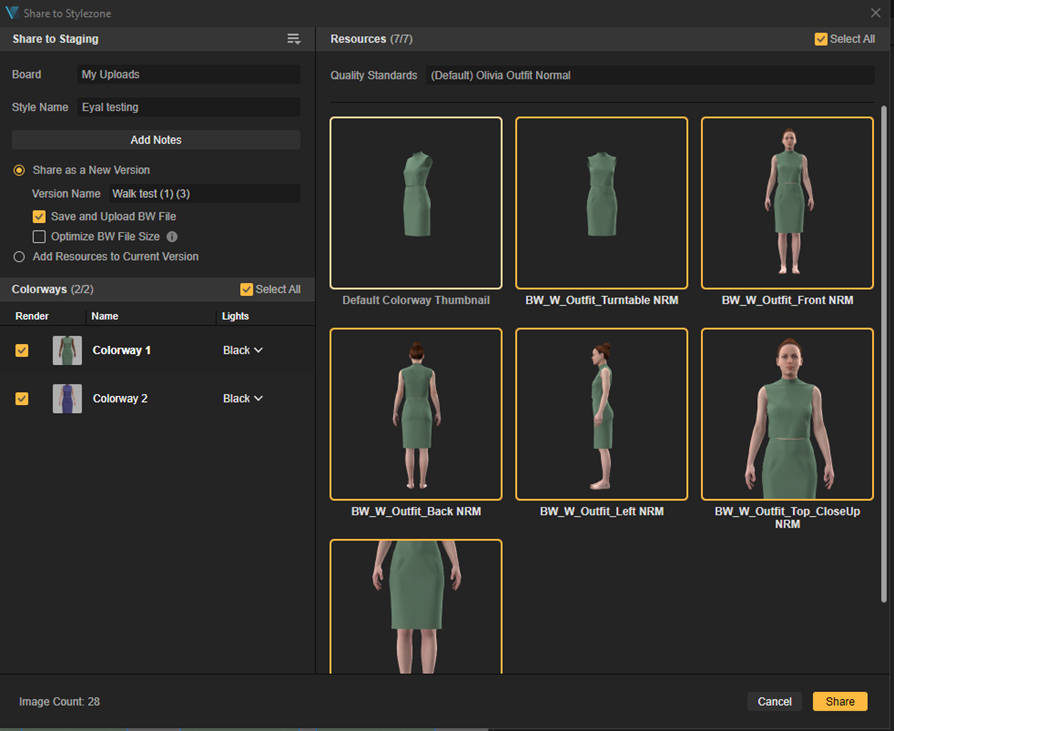The image size is (1062, 731).
Task: Enable Optimize BW File Size checkbox
Action: click(x=39, y=236)
